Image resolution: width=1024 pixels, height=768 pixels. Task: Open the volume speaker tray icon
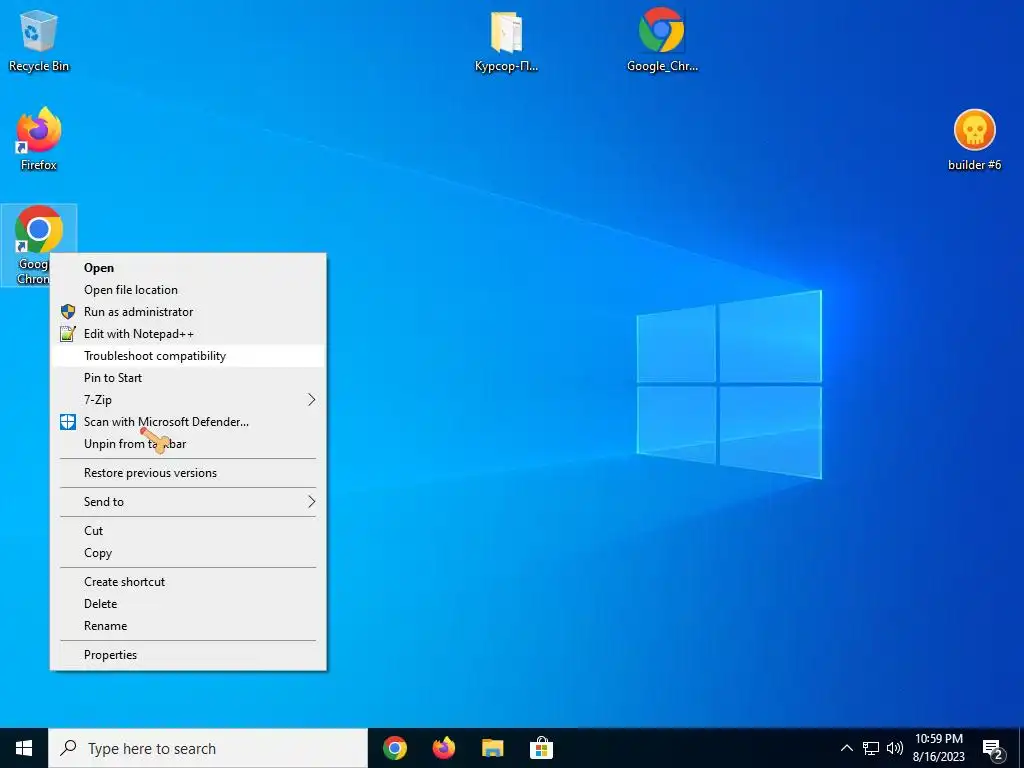coord(895,748)
